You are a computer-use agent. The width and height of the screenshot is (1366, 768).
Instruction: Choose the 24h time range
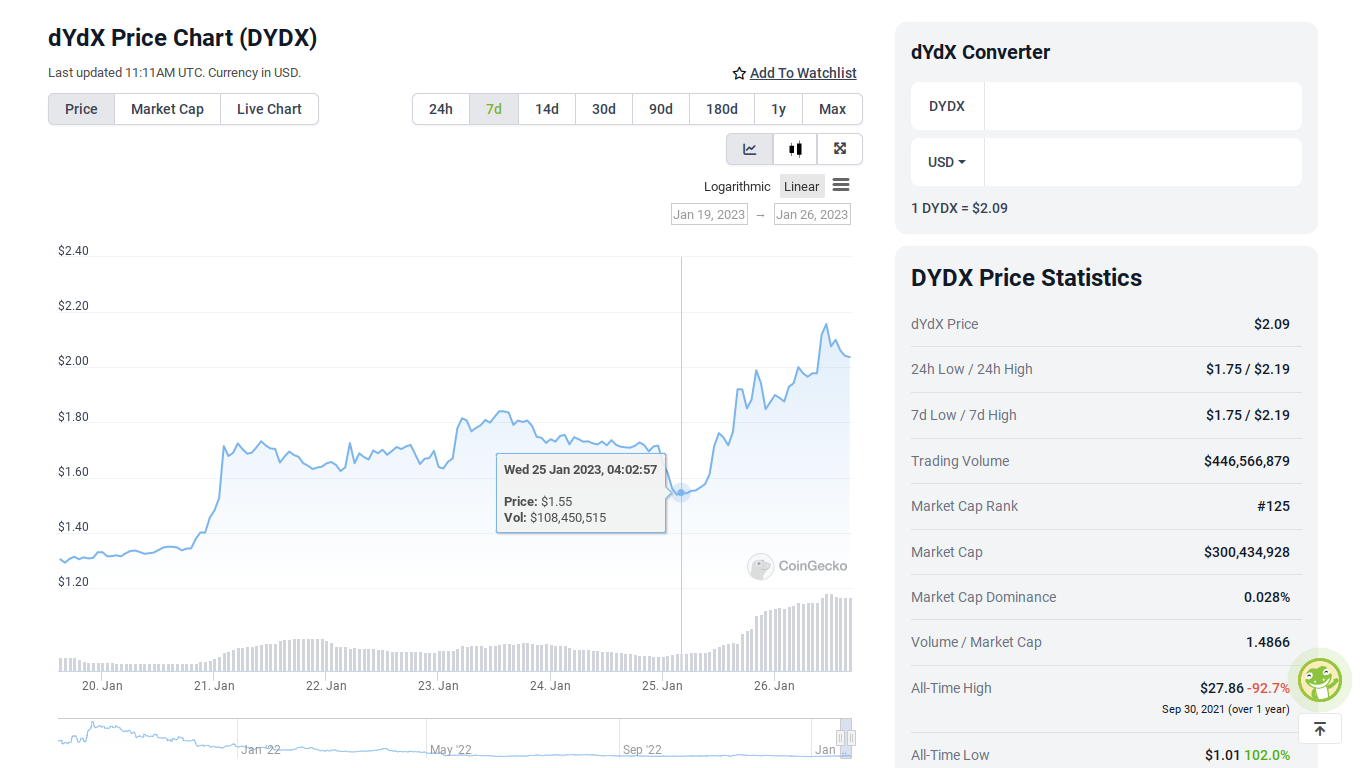click(441, 109)
